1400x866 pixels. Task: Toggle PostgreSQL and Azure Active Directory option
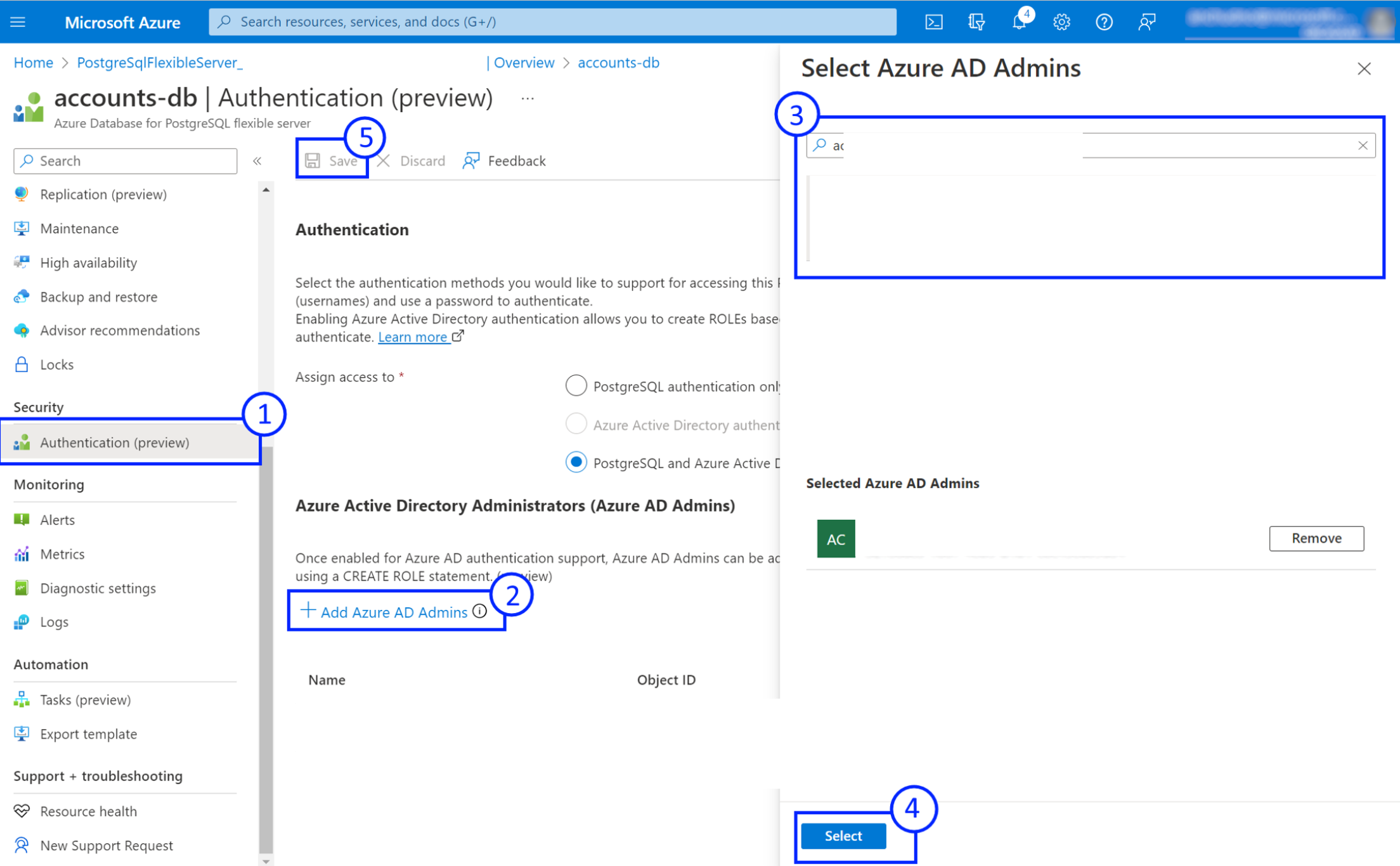tap(577, 462)
